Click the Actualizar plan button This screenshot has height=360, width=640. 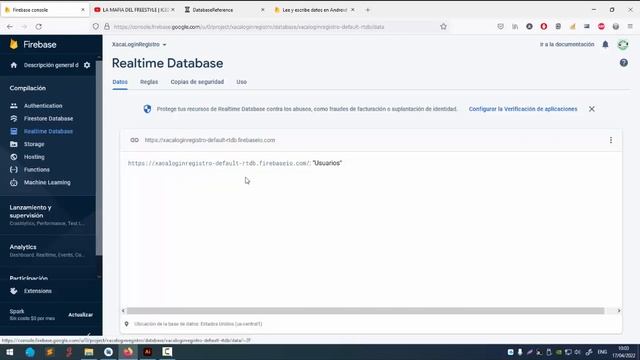tap(80, 315)
